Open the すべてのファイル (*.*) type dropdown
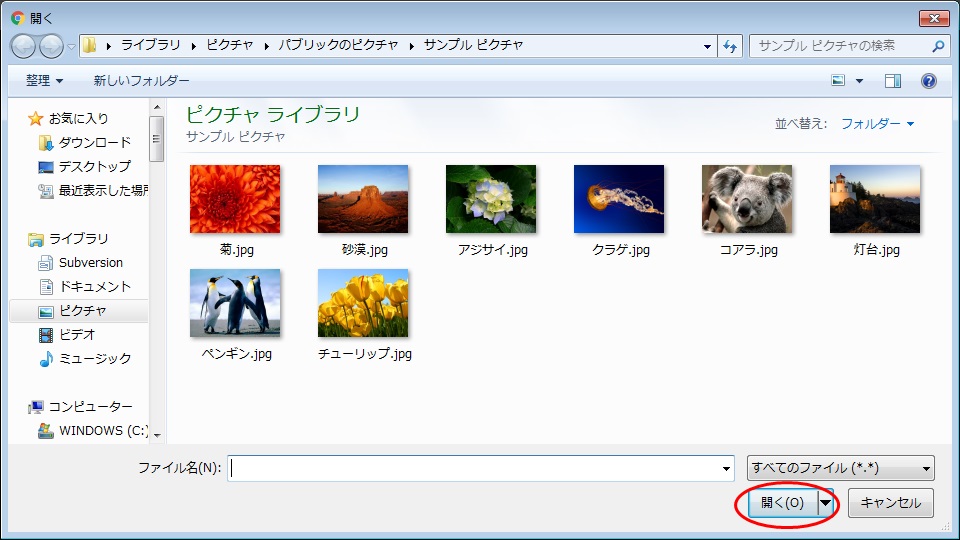This screenshot has width=960, height=540. point(841,468)
